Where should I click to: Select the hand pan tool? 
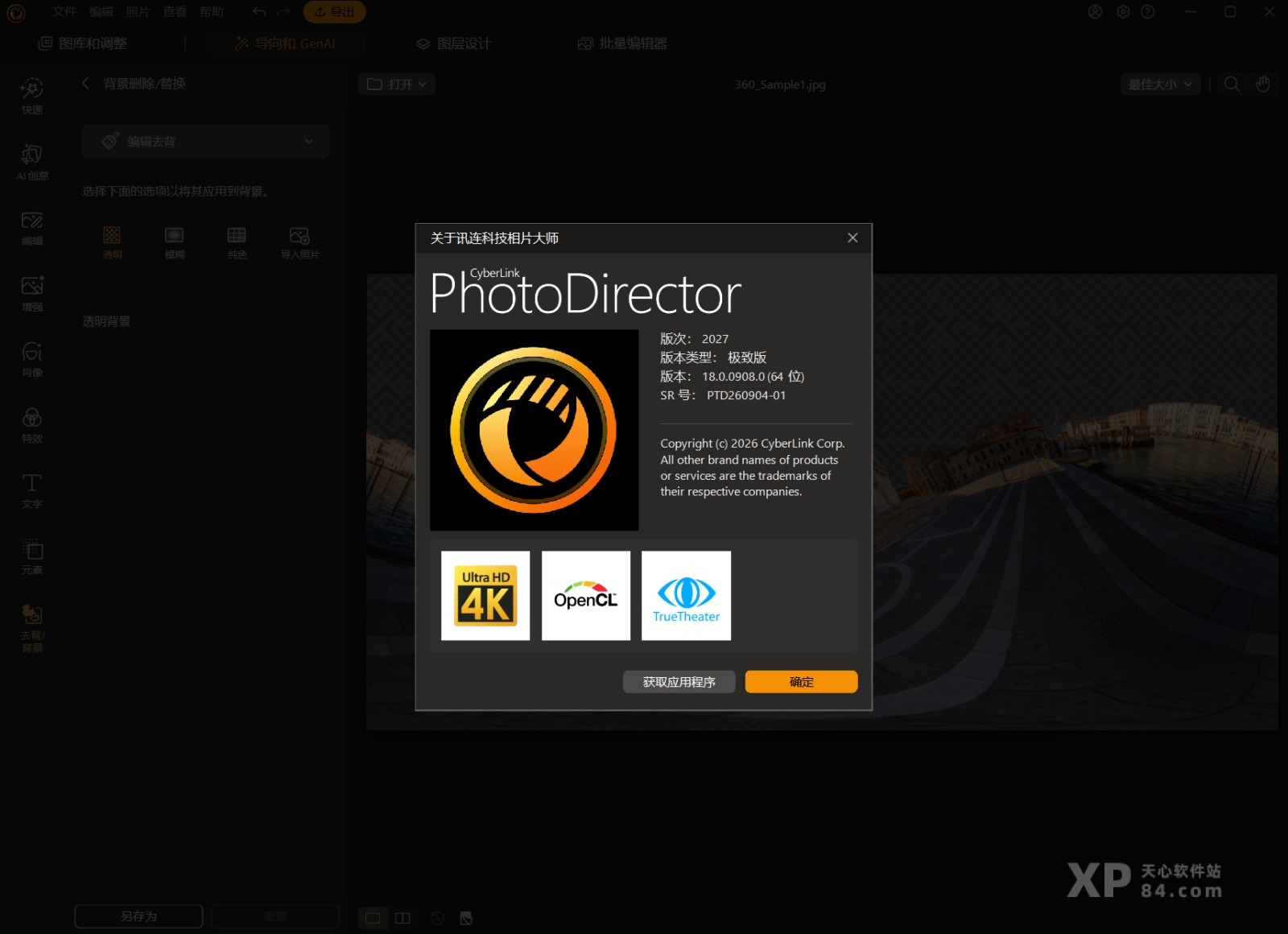point(1262,84)
